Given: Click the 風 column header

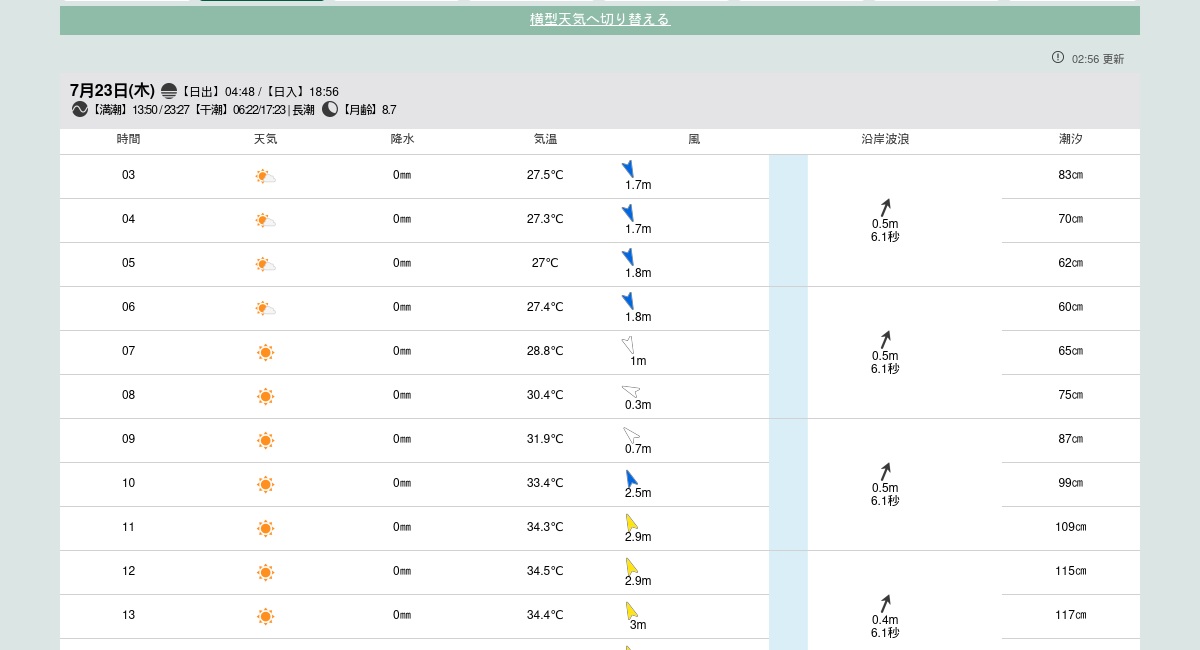Looking at the screenshot, I should 694,139.
